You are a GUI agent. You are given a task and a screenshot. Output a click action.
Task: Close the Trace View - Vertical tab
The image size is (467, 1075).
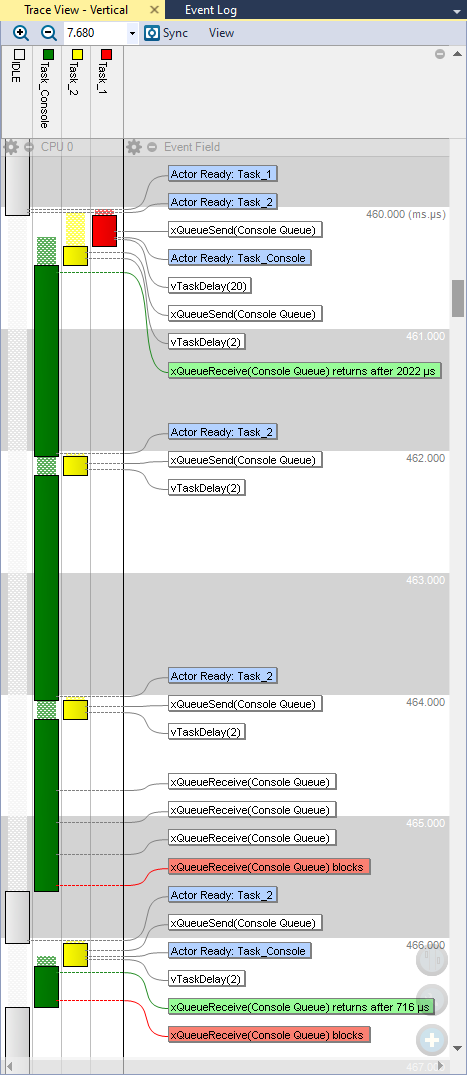154,10
